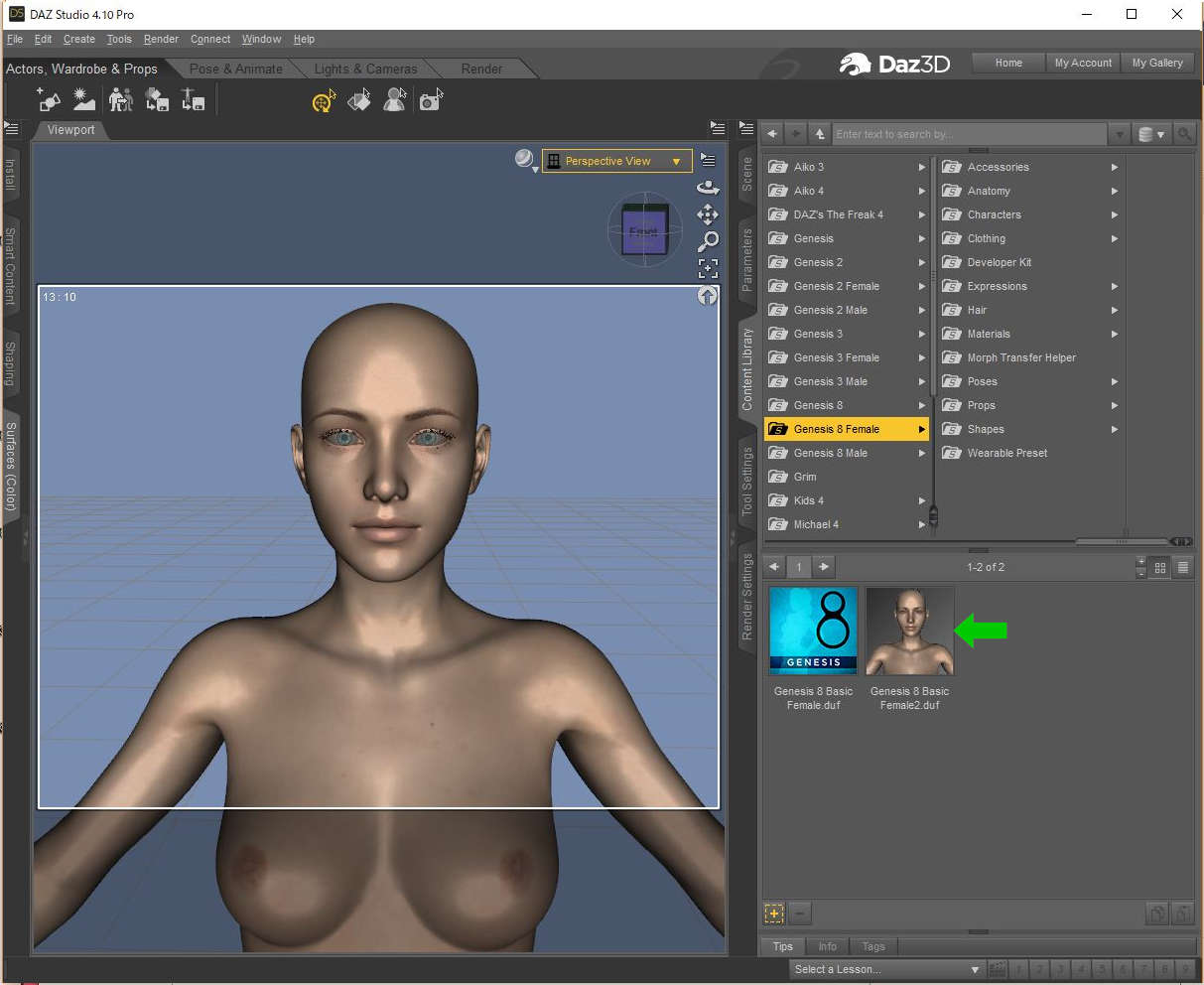Click the My Gallery button

[x=1157, y=63]
